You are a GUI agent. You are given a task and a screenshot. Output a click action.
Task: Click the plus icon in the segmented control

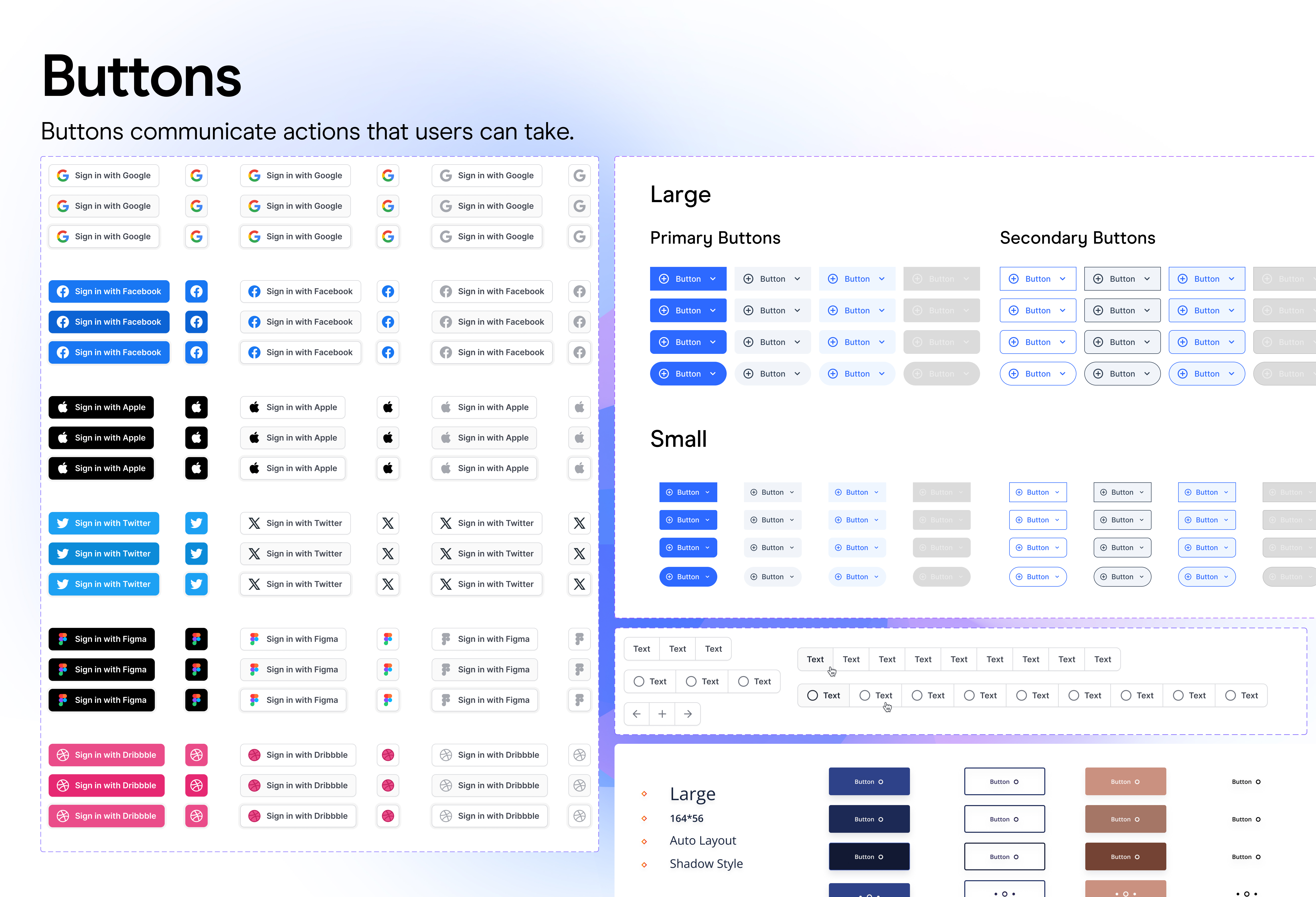(662, 714)
